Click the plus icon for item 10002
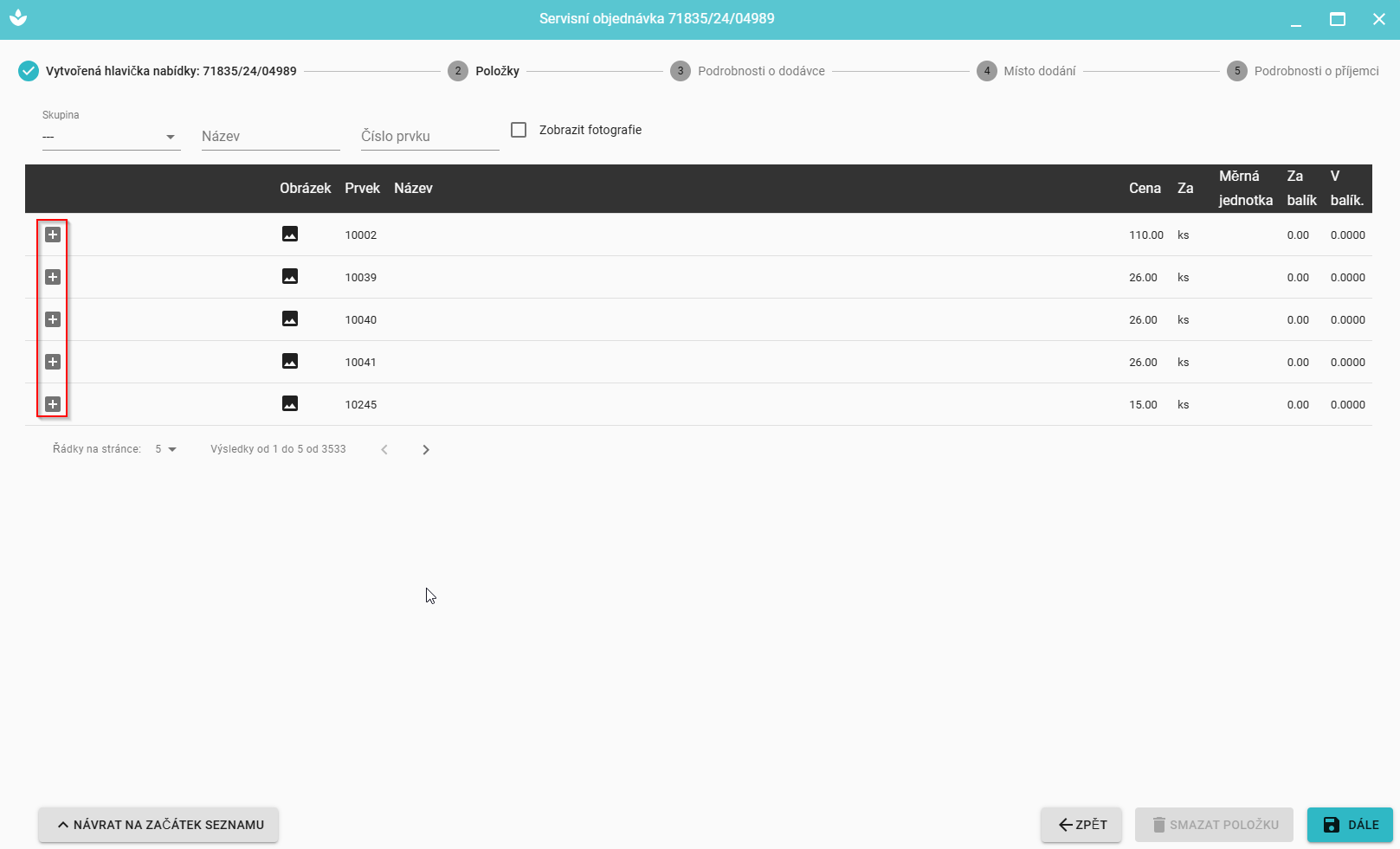 click(53, 235)
